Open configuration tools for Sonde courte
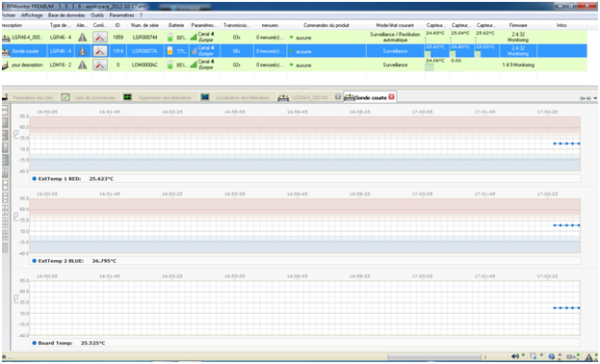This screenshot has width=600, height=364. pos(100,51)
